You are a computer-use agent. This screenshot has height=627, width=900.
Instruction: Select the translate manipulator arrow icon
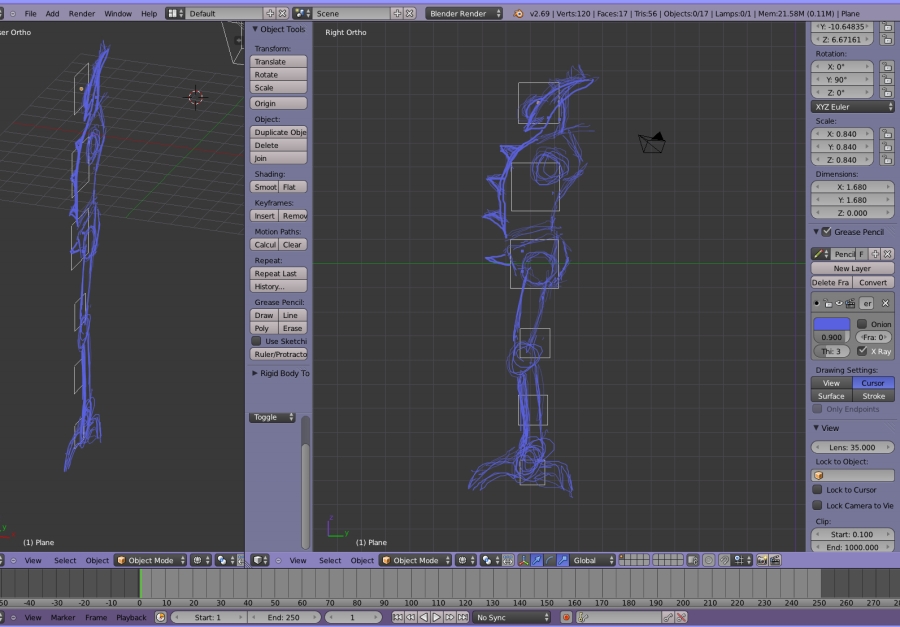[537, 560]
